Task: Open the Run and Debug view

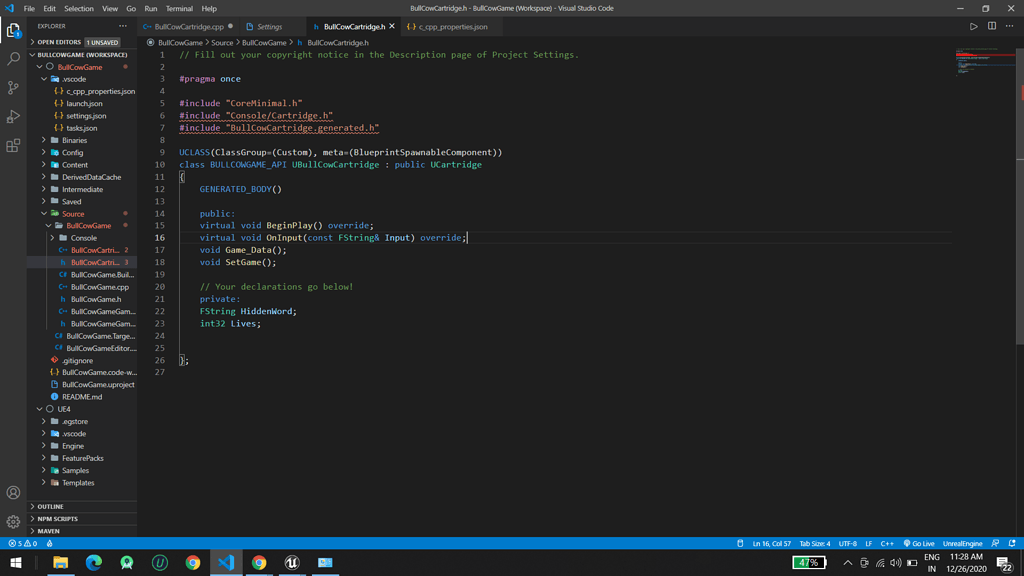Action: point(13,116)
